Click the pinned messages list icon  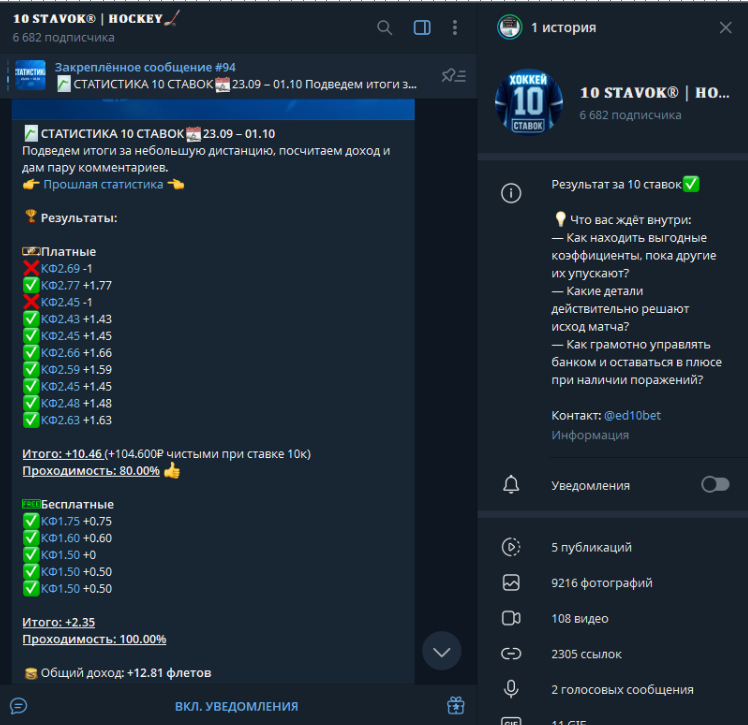point(453,75)
